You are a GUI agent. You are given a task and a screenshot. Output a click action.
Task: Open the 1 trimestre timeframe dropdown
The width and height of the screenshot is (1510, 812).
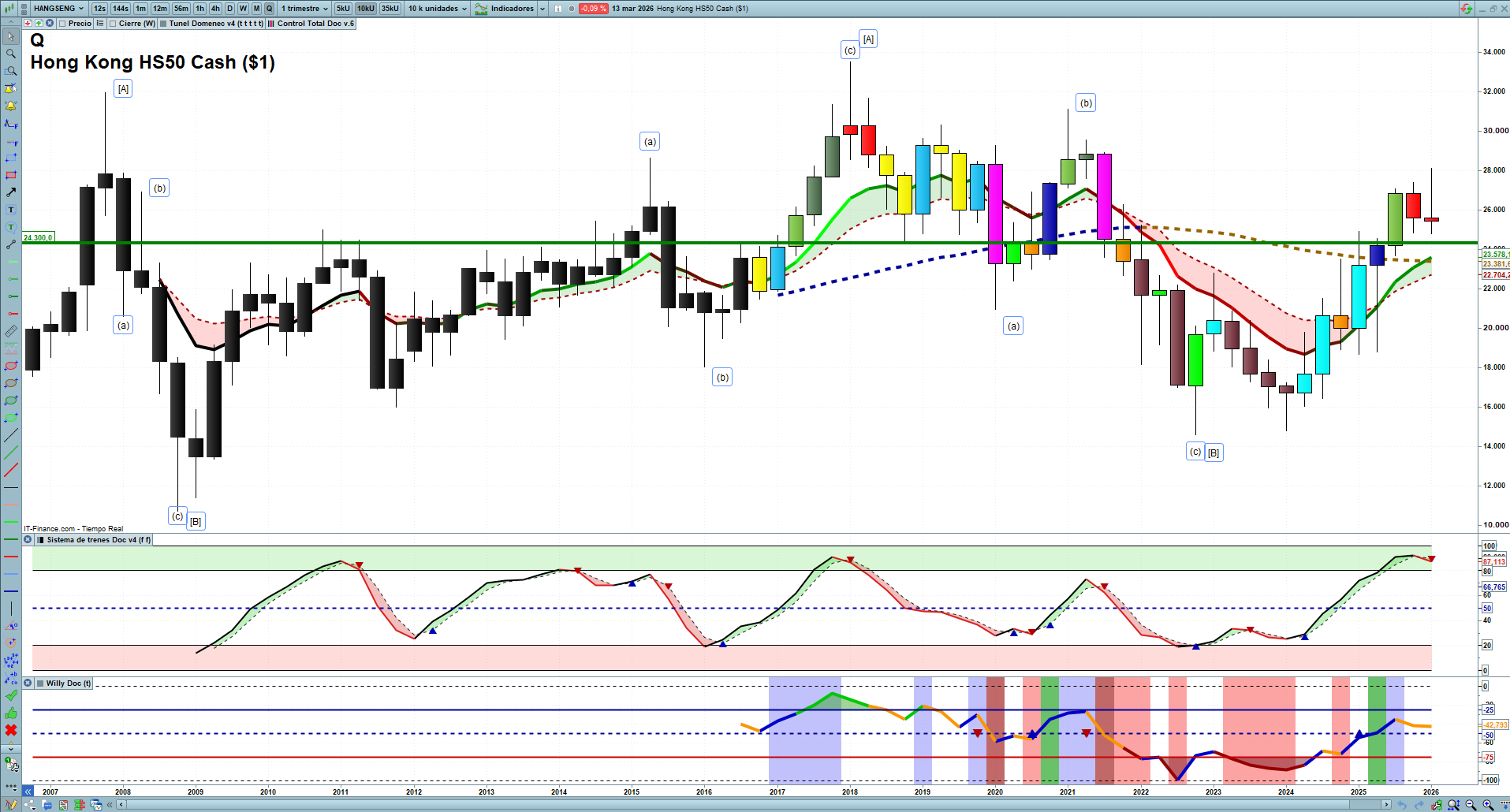tap(305, 9)
